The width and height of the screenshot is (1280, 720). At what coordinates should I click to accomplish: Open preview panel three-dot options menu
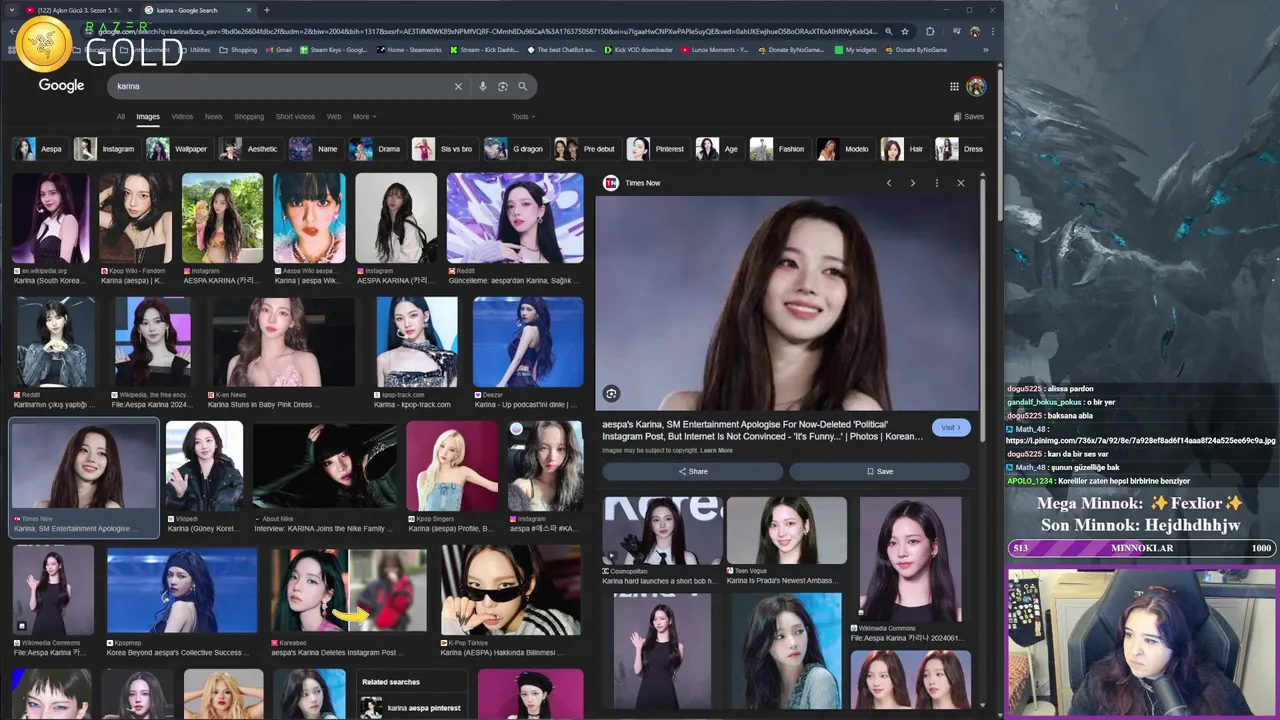coord(936,183)
